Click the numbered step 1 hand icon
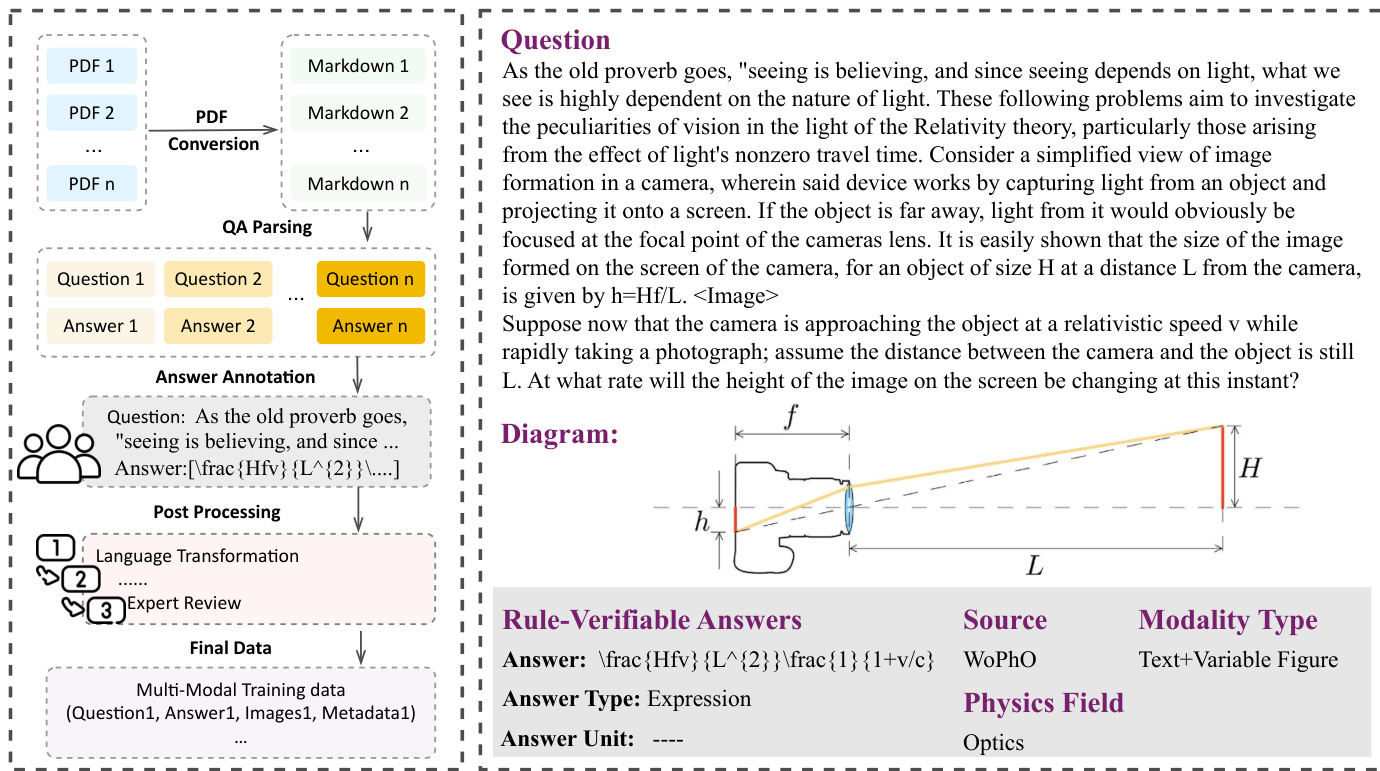Screen dimensions: 1380x771 56,548
